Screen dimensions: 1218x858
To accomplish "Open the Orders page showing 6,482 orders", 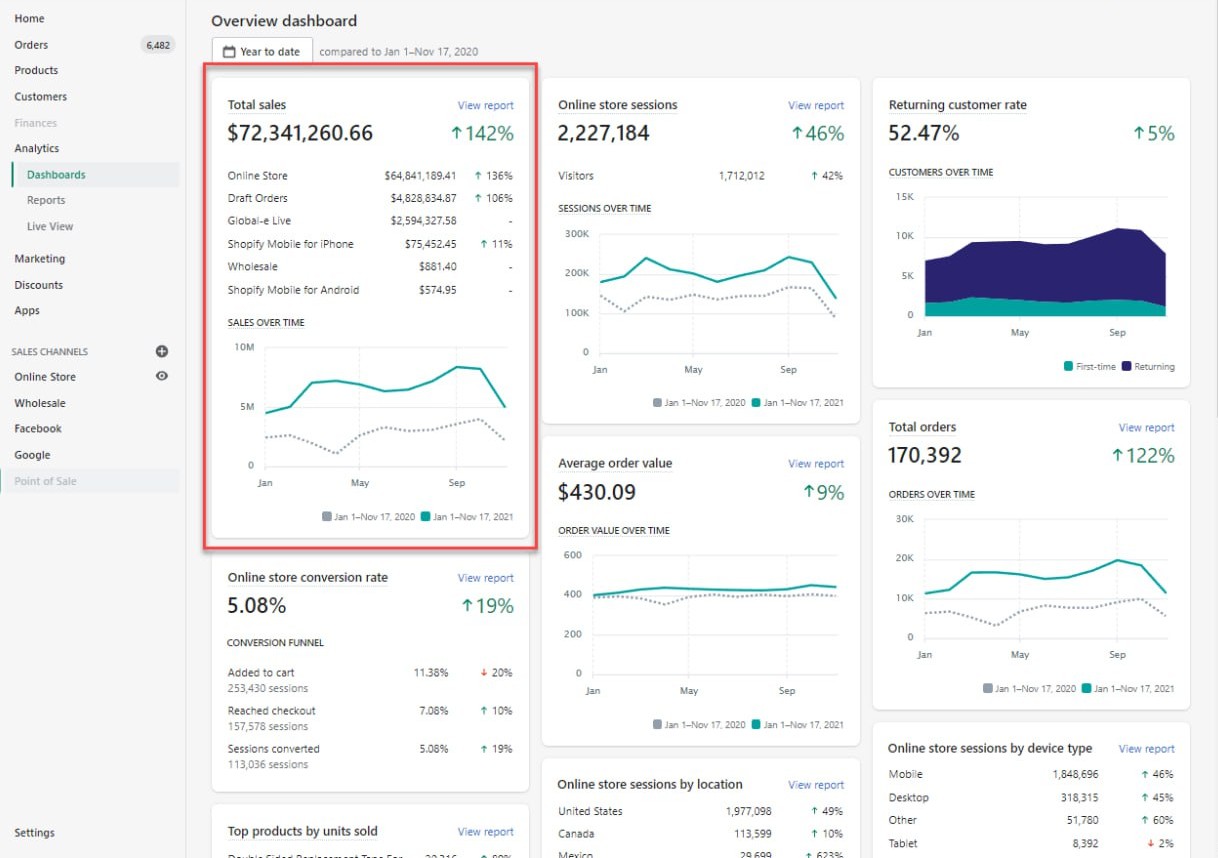I will pos(31,44).
